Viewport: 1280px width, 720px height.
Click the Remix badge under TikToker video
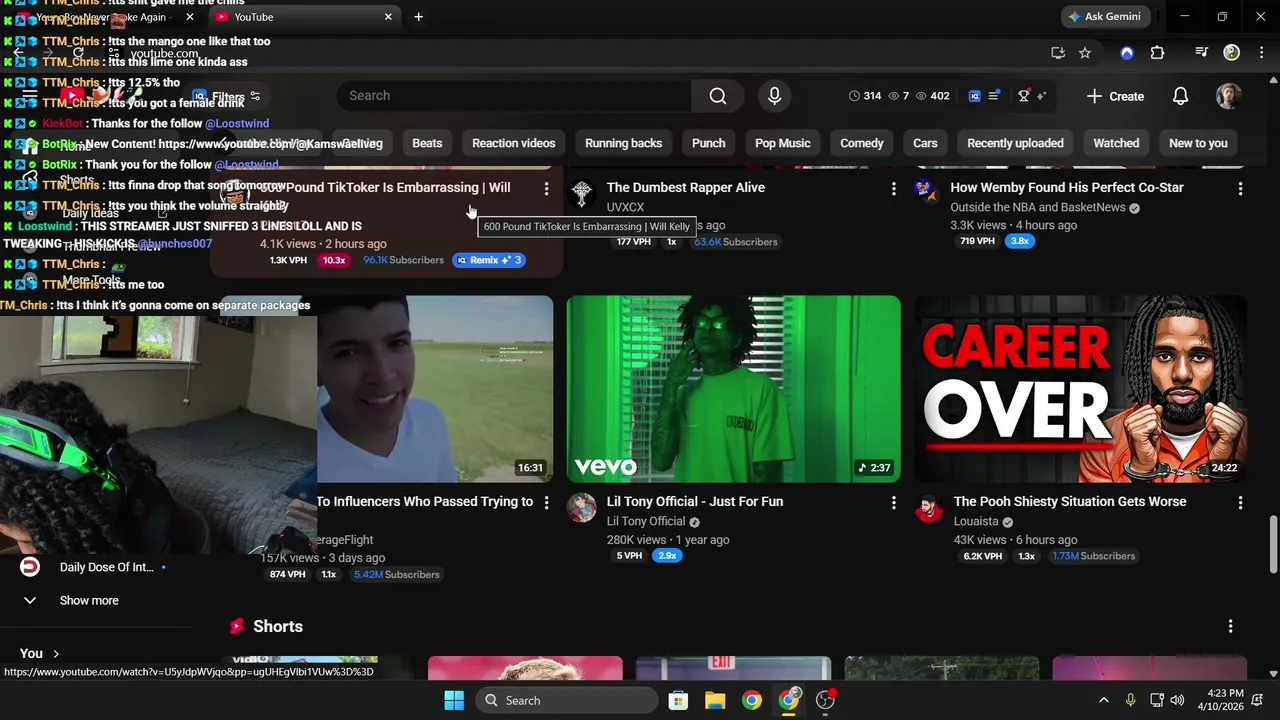click(488, 260)
